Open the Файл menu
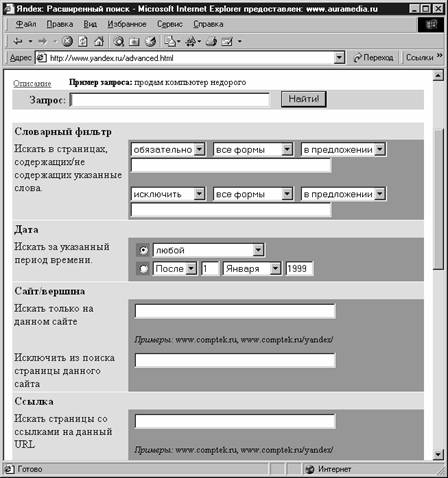Image resolution: width=448 pixels, height=478 pixels. 26,24
